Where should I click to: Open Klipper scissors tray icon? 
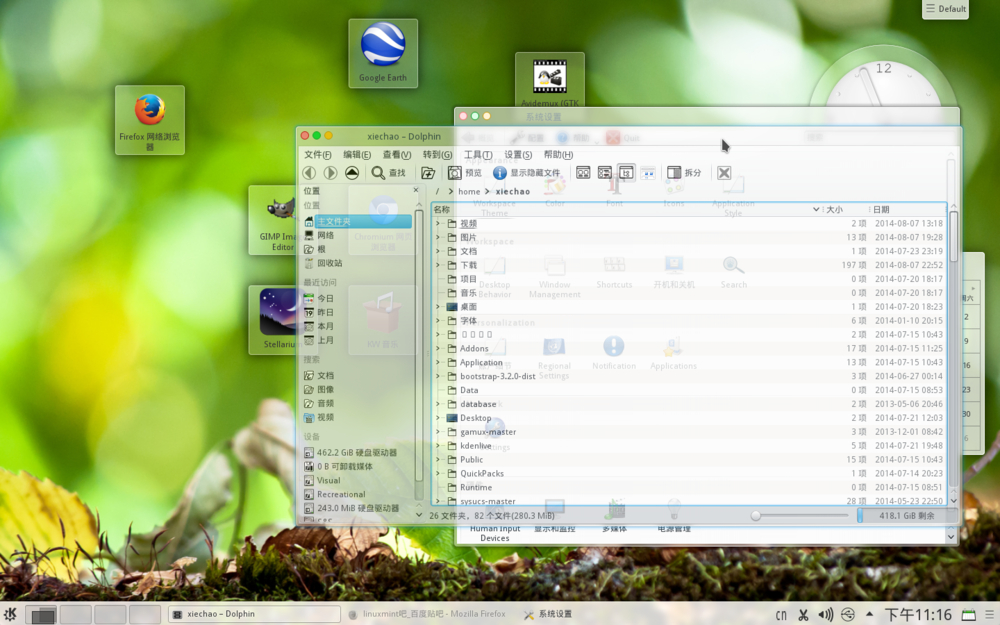pyautogui.click(x=803, y=615)
